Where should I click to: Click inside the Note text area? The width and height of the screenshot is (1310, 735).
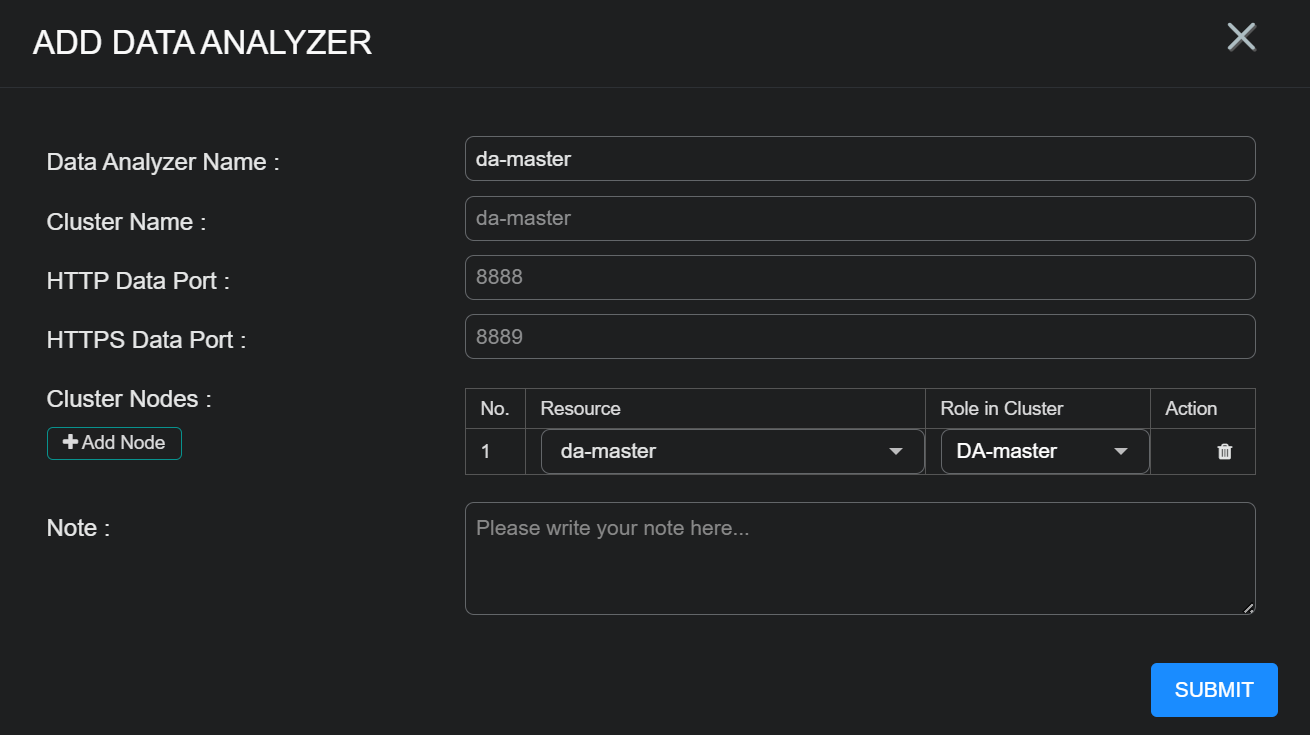[x=859, y=558]
